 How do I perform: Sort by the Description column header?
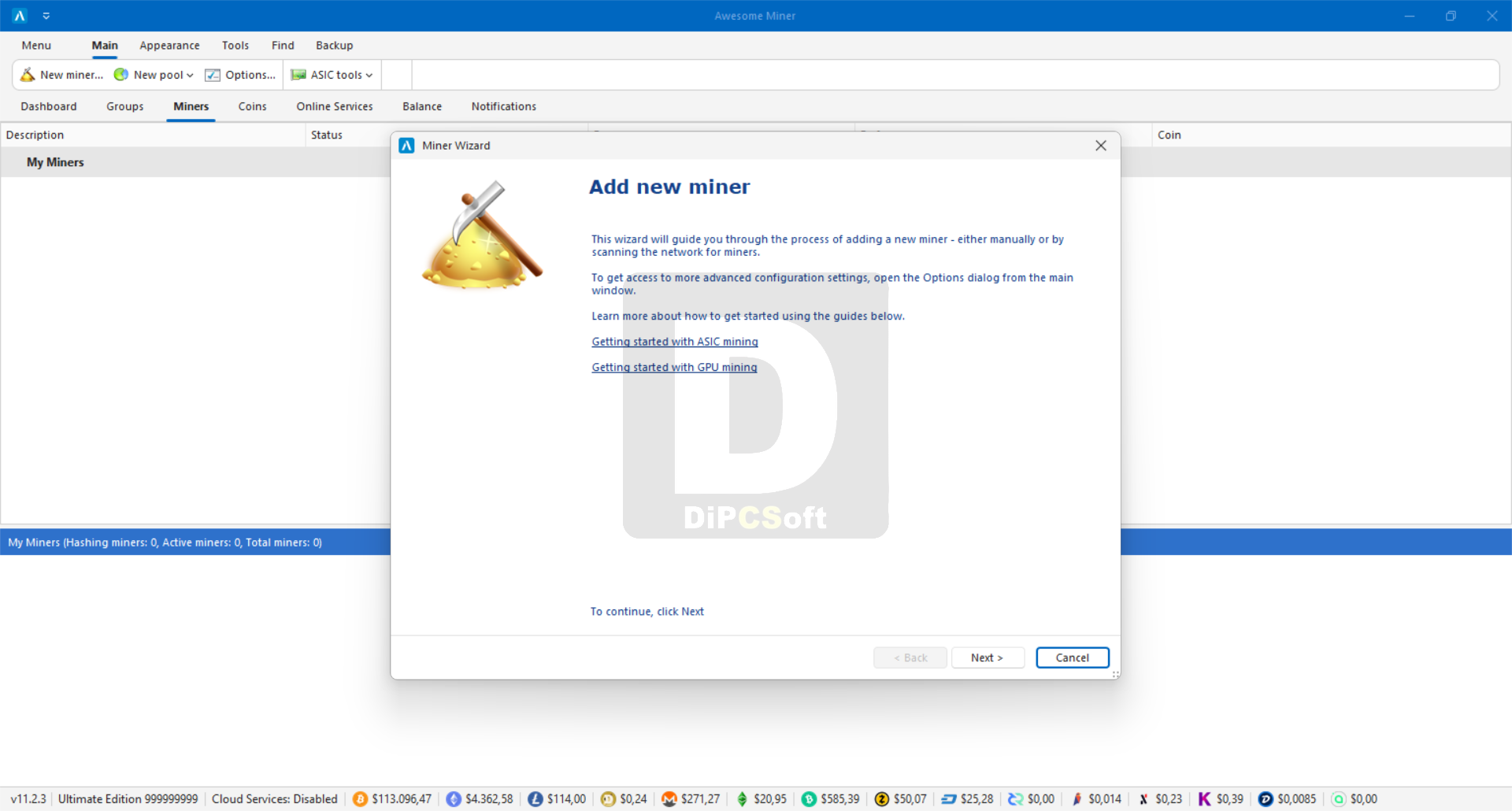153,135
